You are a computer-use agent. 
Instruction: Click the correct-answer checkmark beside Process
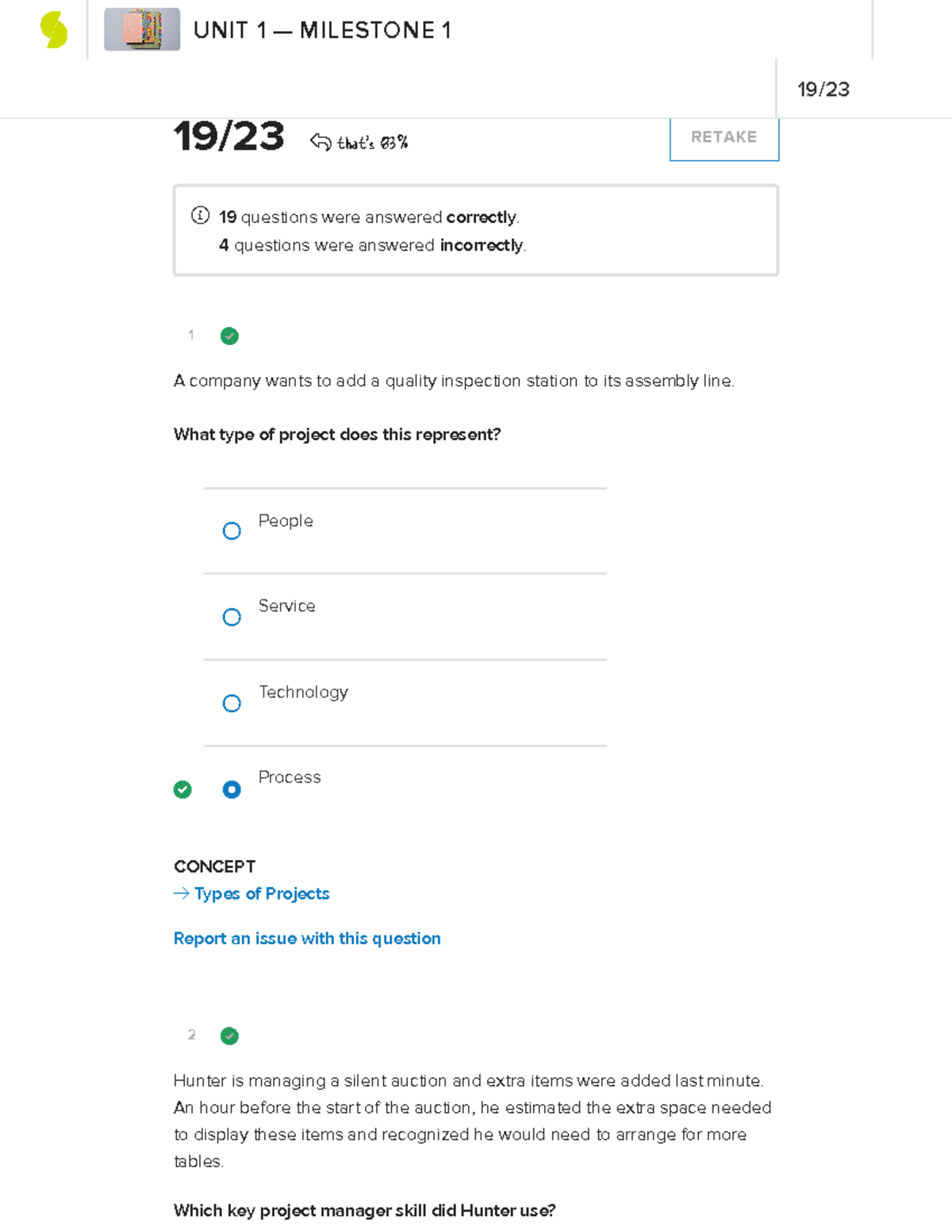point(182,789)
